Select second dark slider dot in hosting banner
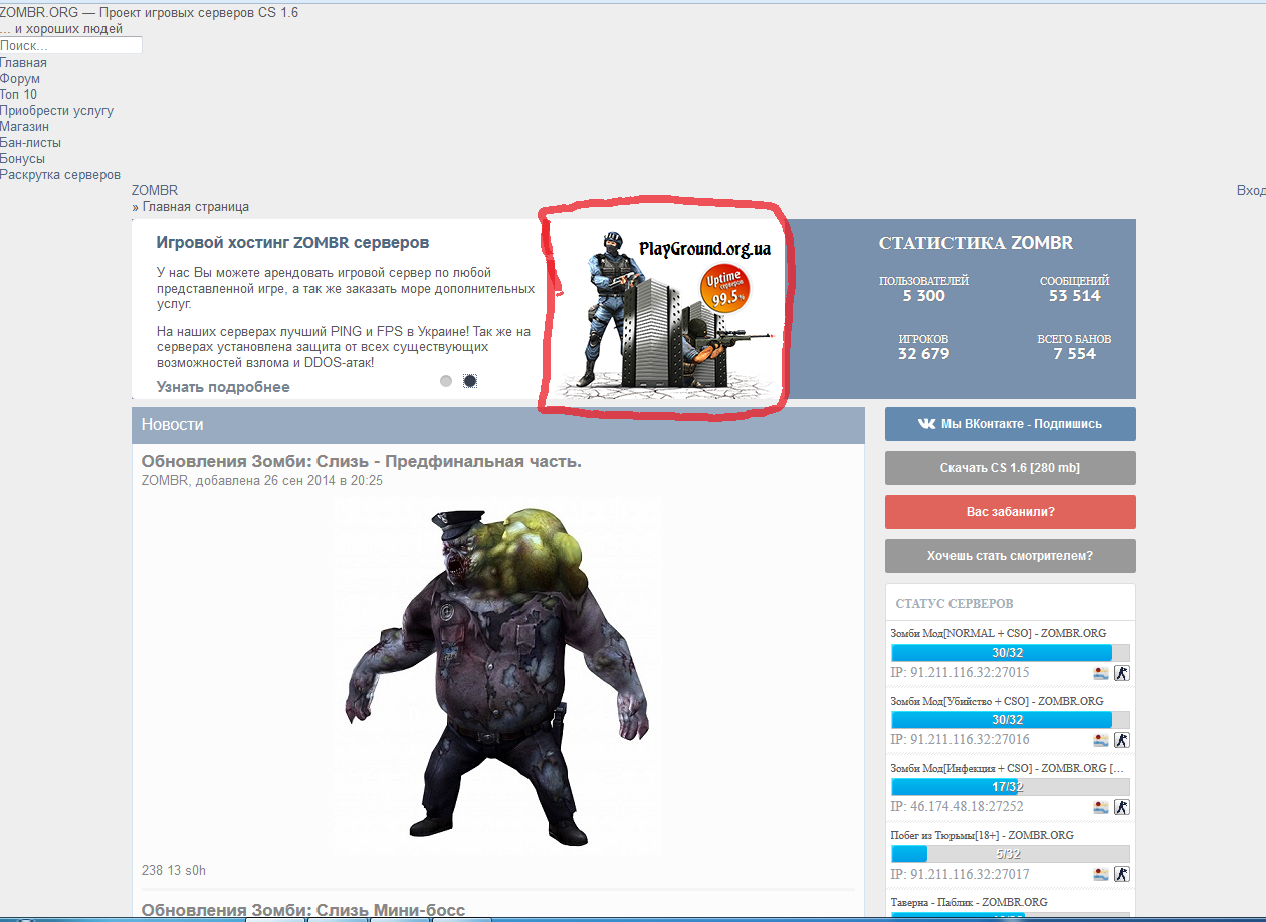Image resolution: width=1266 pixels, height=922 pixels. [x=470, y=381]
